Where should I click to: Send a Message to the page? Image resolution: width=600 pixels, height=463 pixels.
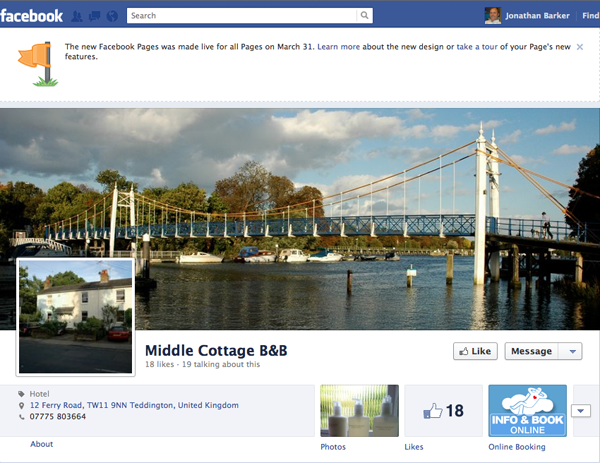point(532,351)
